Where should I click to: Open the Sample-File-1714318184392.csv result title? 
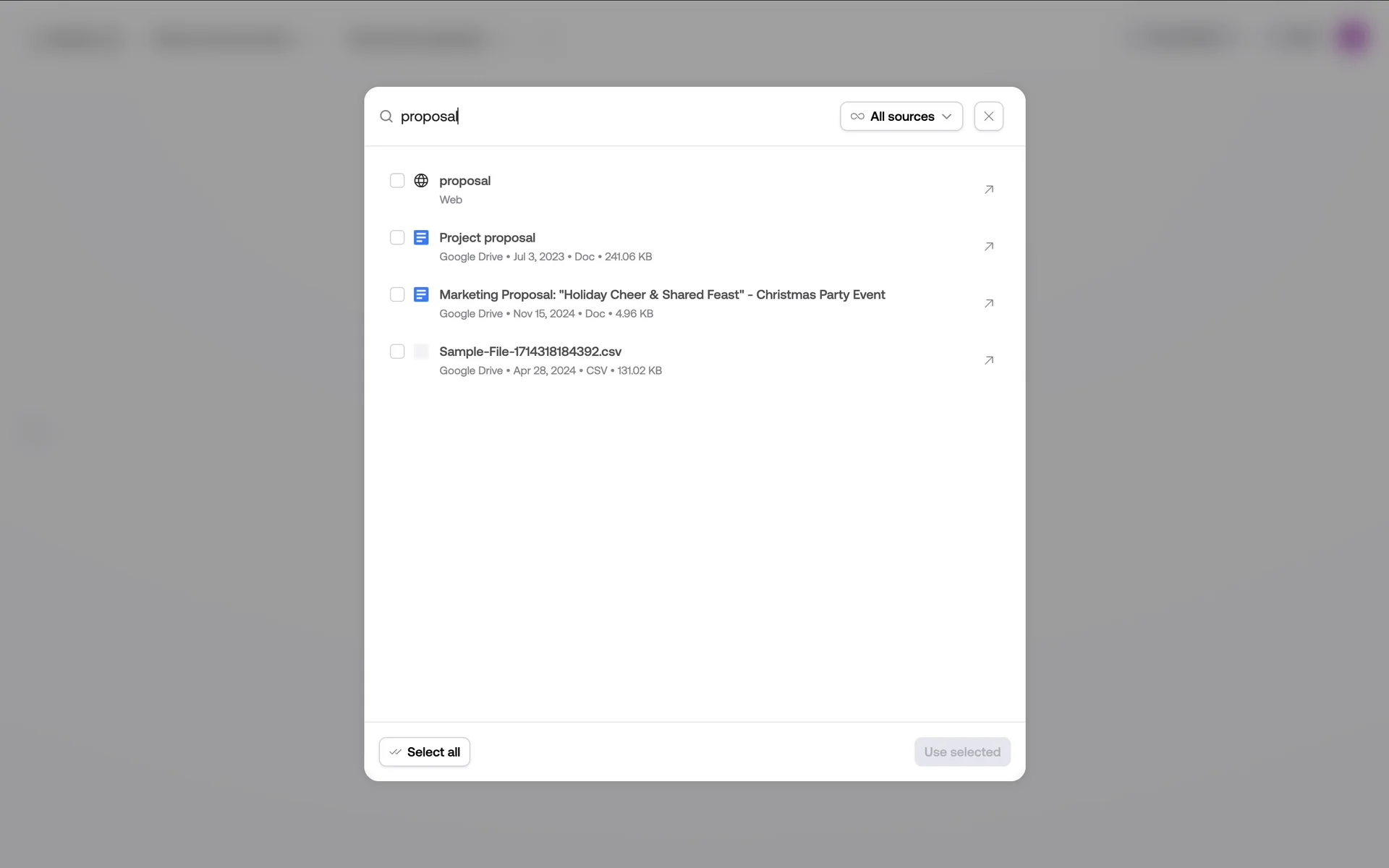click(x=530, y=352)
